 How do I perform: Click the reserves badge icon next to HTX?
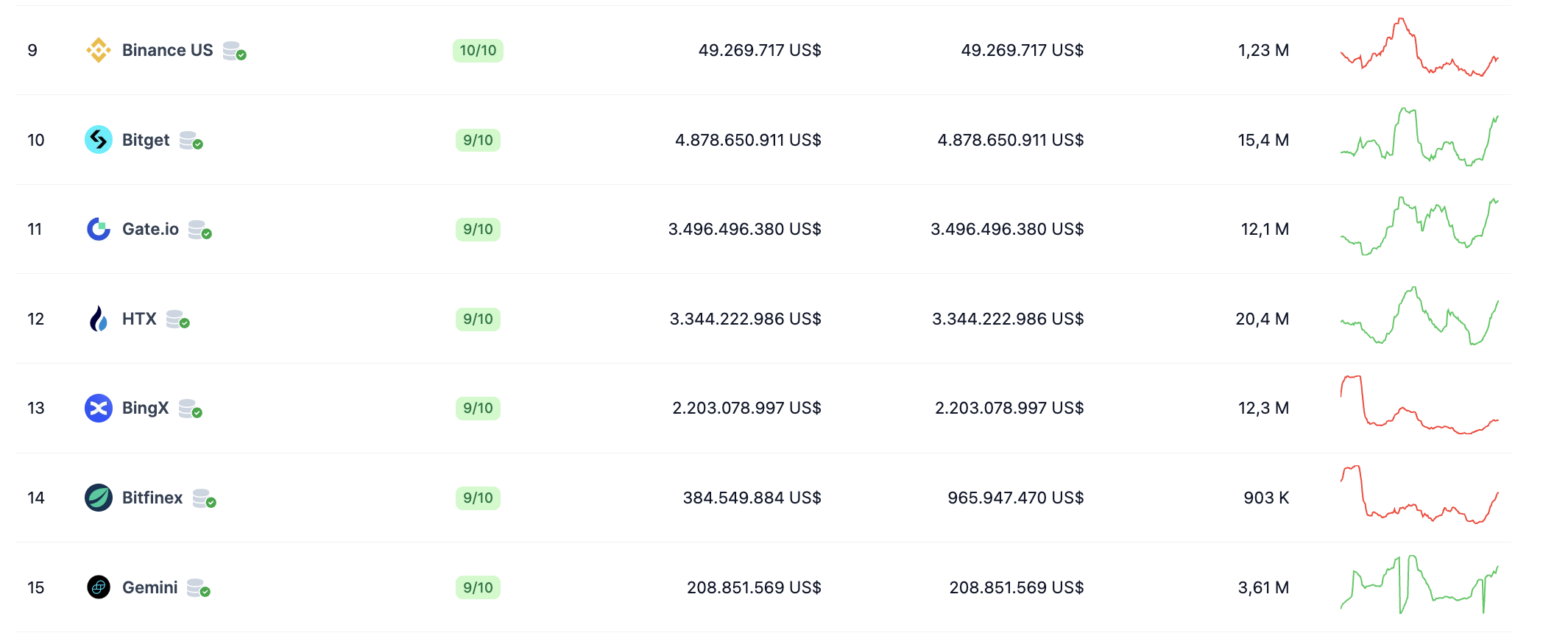pyautogui.click(x=177, y=319)
